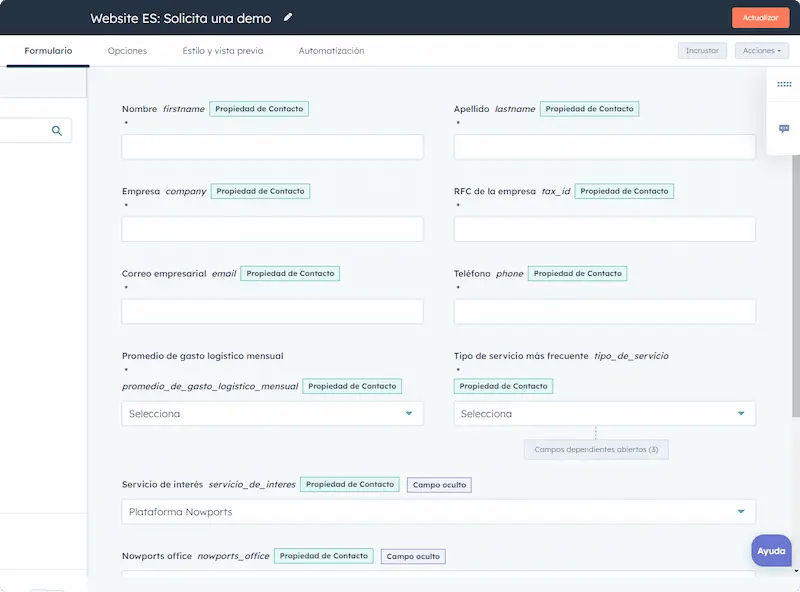Expand Tipo de servicio más frecuente dropdown
The image size is (800, 592).
pyautogui.click(x=604, y=413)
